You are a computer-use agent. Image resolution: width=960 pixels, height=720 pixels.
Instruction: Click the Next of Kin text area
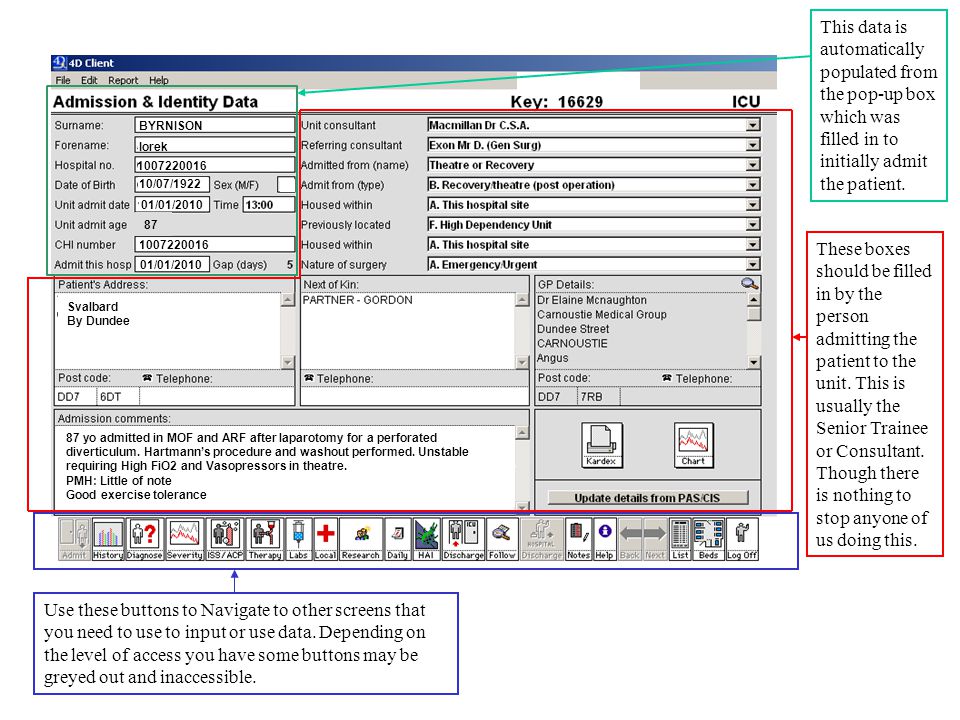[x=408, y=331]
